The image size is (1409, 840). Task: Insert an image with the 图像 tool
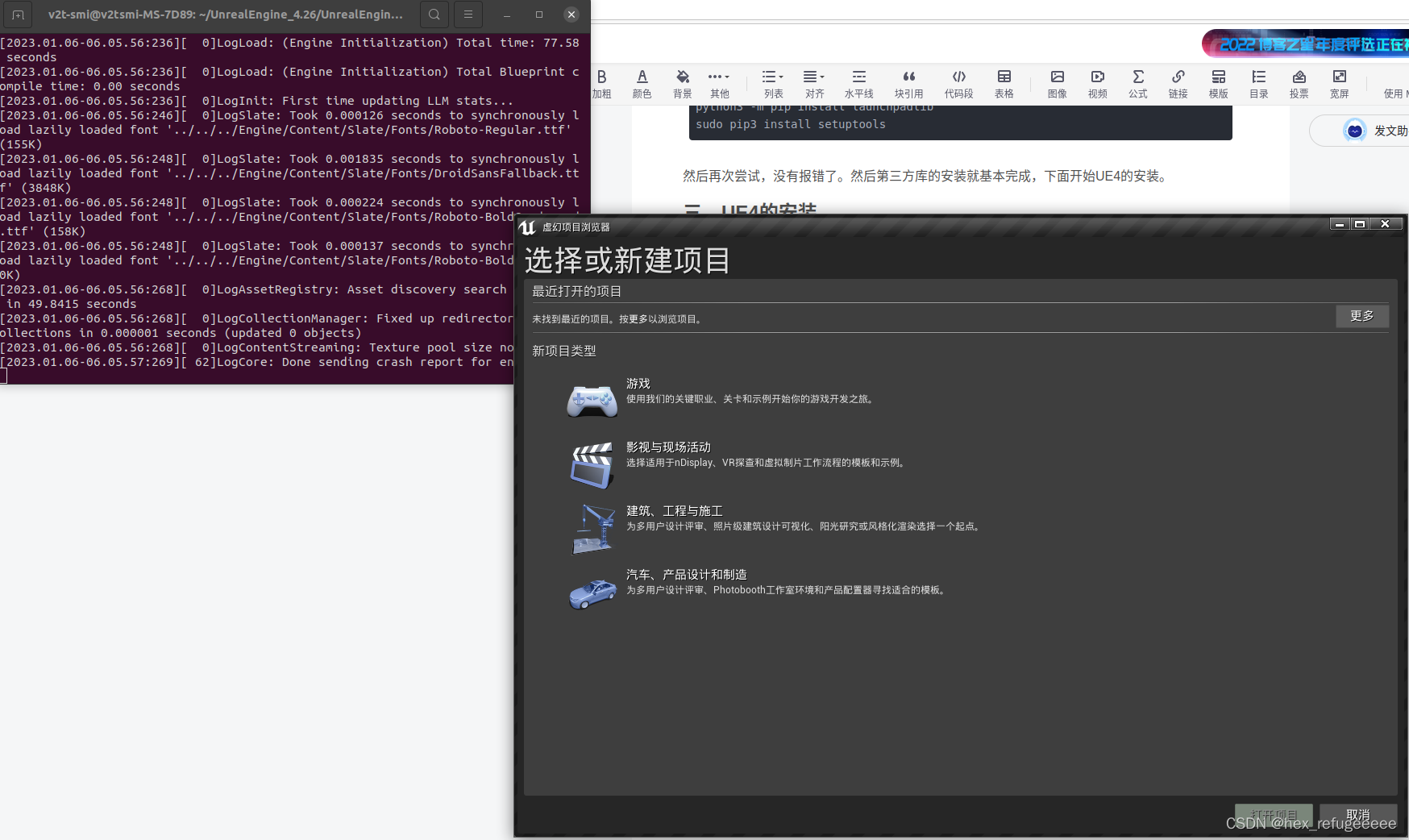pos(1057,83)
